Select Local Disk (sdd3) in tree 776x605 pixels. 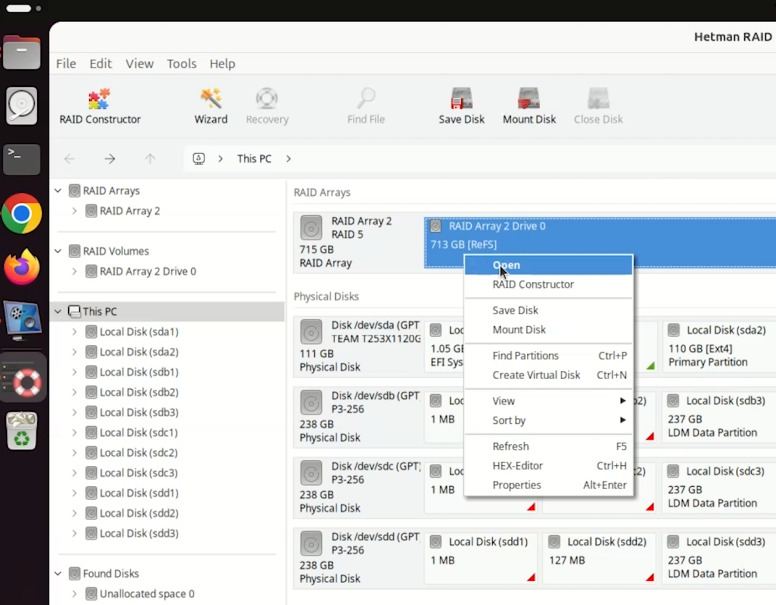click(139, 533)
